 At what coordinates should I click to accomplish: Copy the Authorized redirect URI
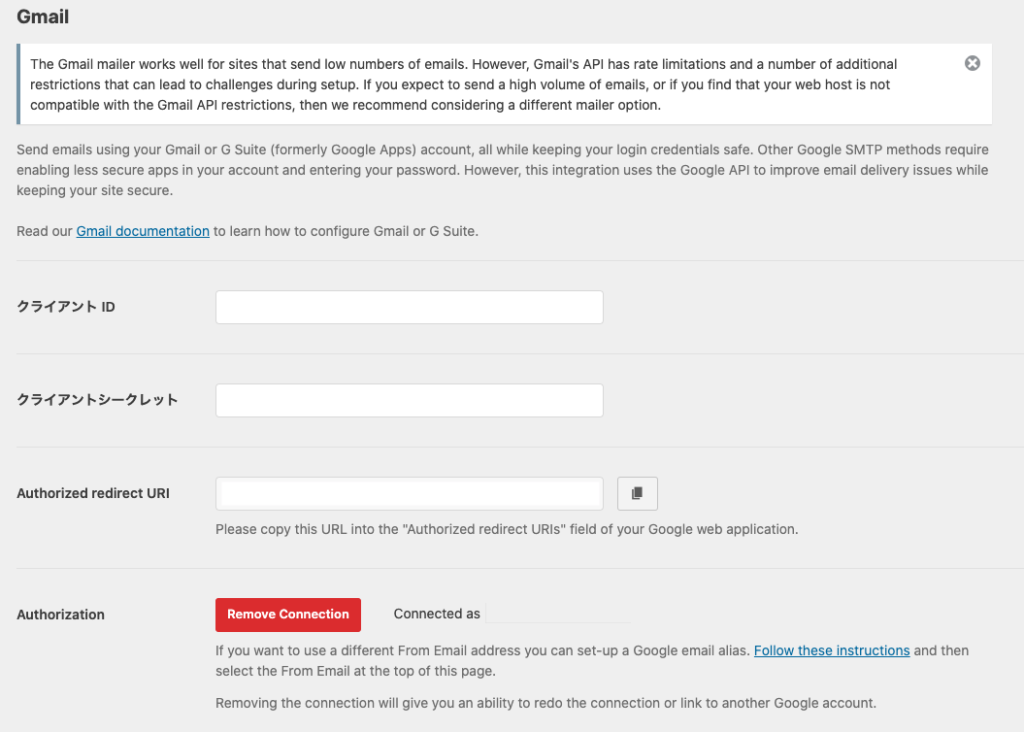tap(637, 493)
